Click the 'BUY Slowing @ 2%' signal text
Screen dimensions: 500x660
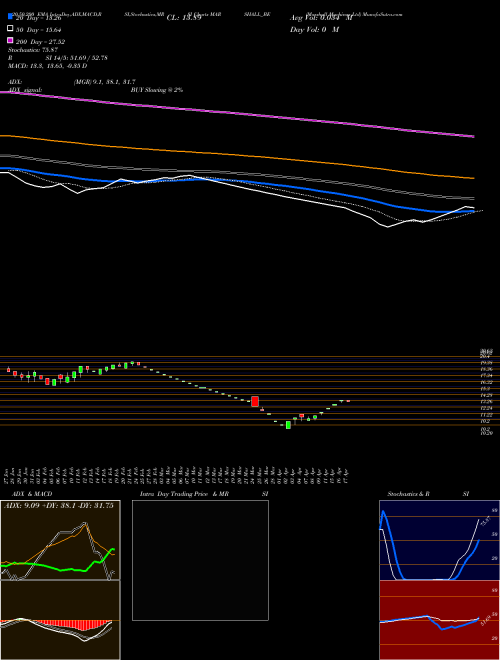tap(157, 90)
